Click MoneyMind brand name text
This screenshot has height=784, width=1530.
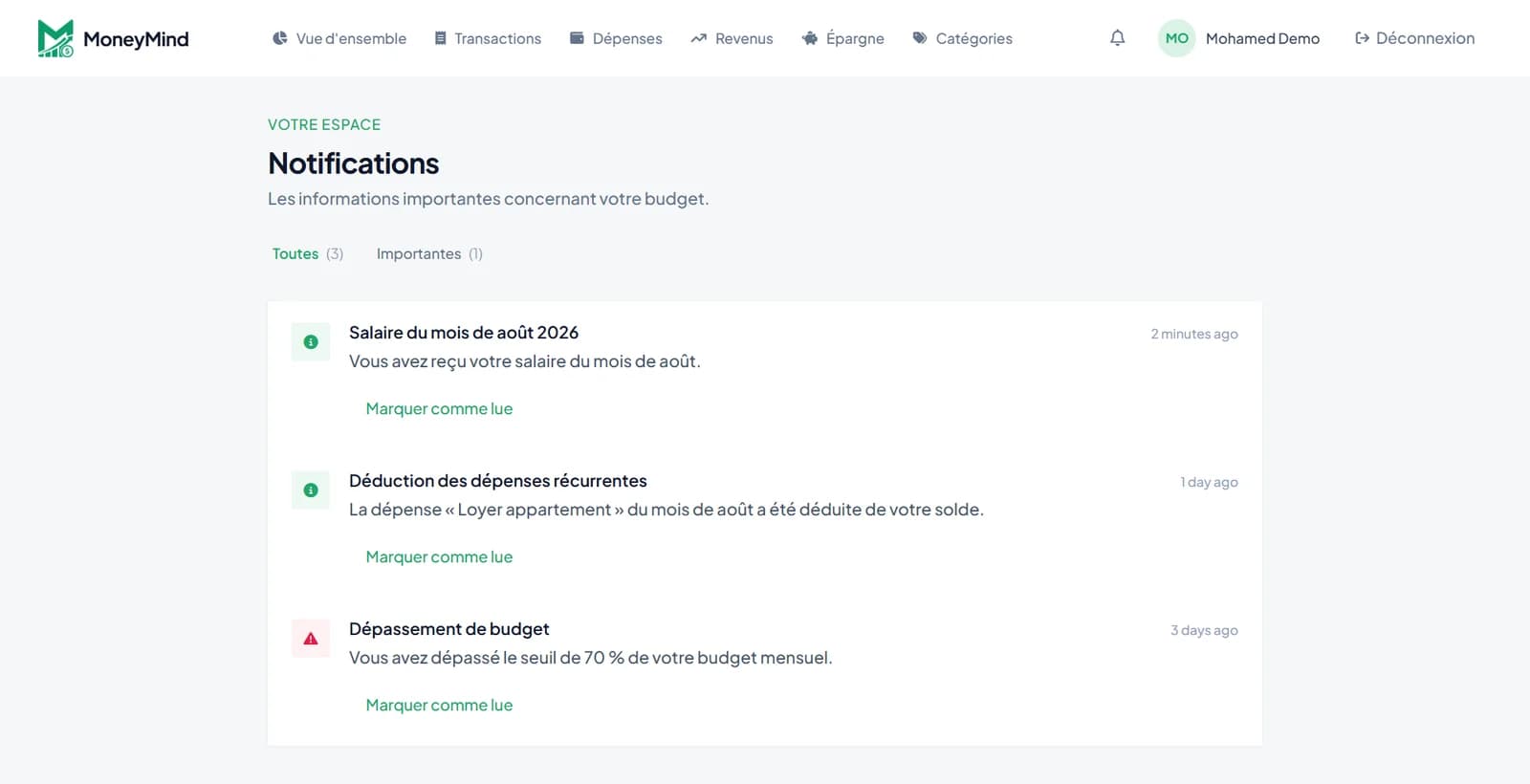136,39
